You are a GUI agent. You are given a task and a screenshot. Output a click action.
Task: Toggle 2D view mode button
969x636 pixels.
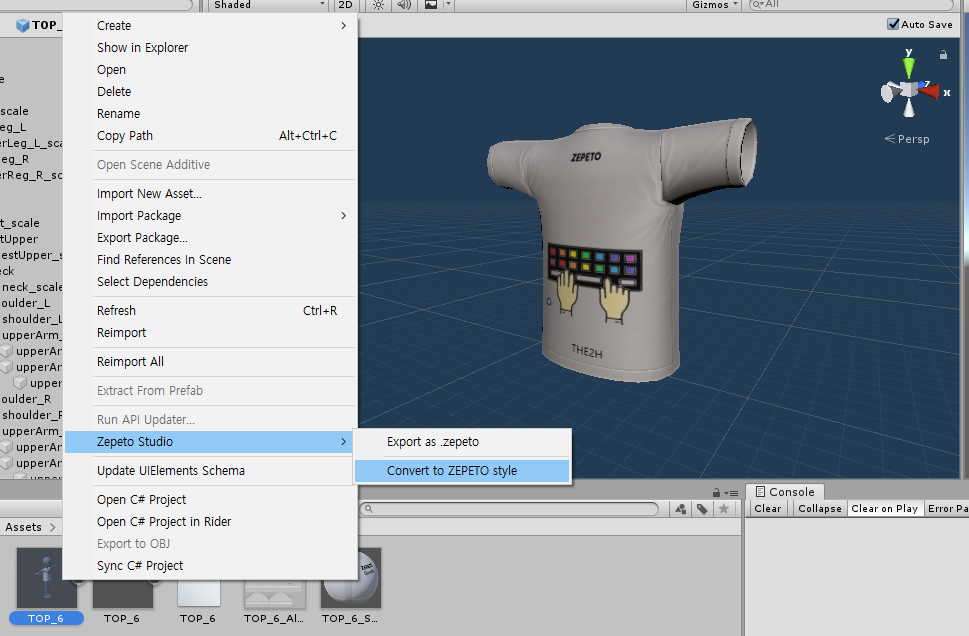coord(345,5)
